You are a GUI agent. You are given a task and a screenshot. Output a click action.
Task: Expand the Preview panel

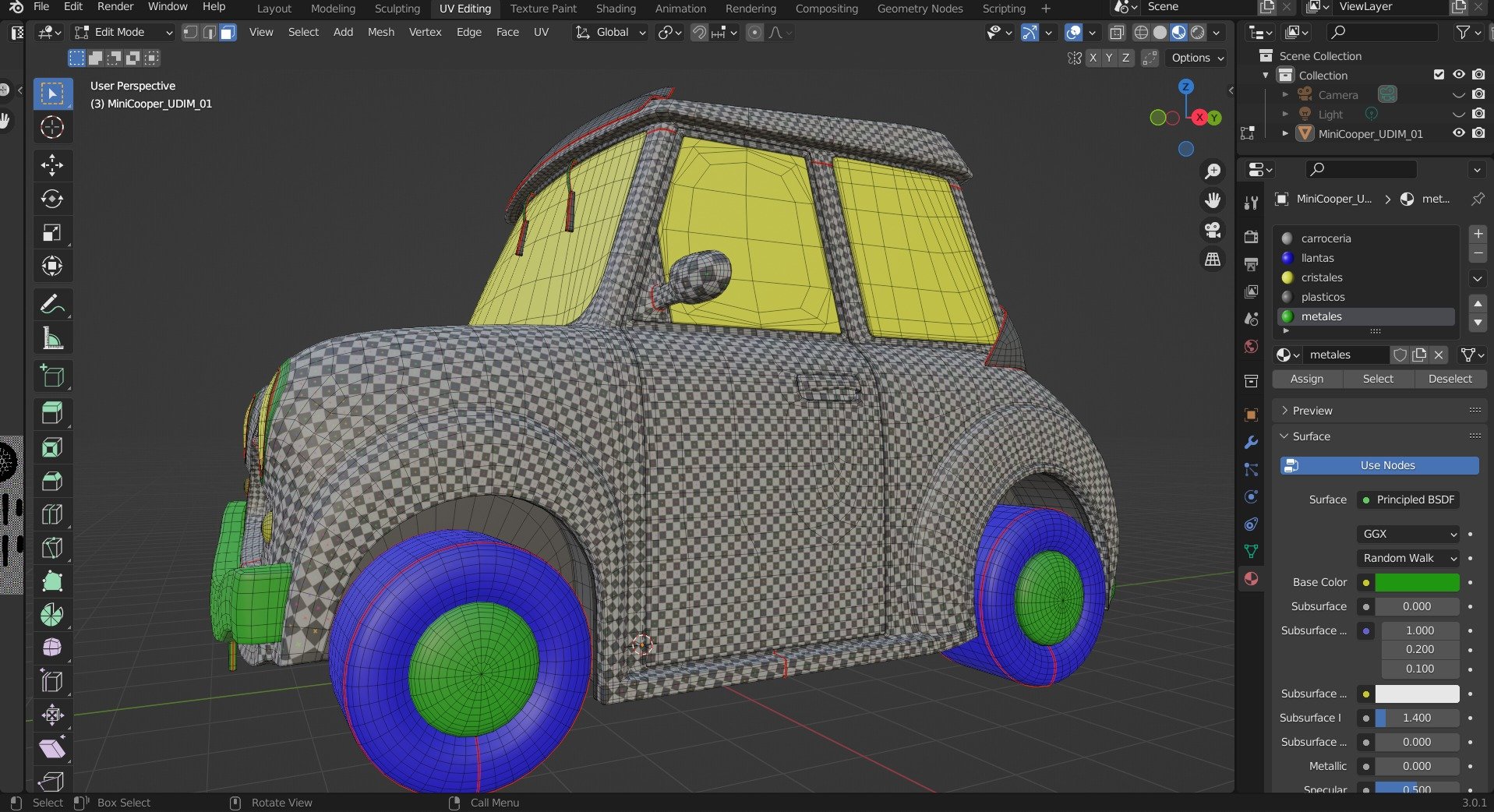pos(1312,411)
